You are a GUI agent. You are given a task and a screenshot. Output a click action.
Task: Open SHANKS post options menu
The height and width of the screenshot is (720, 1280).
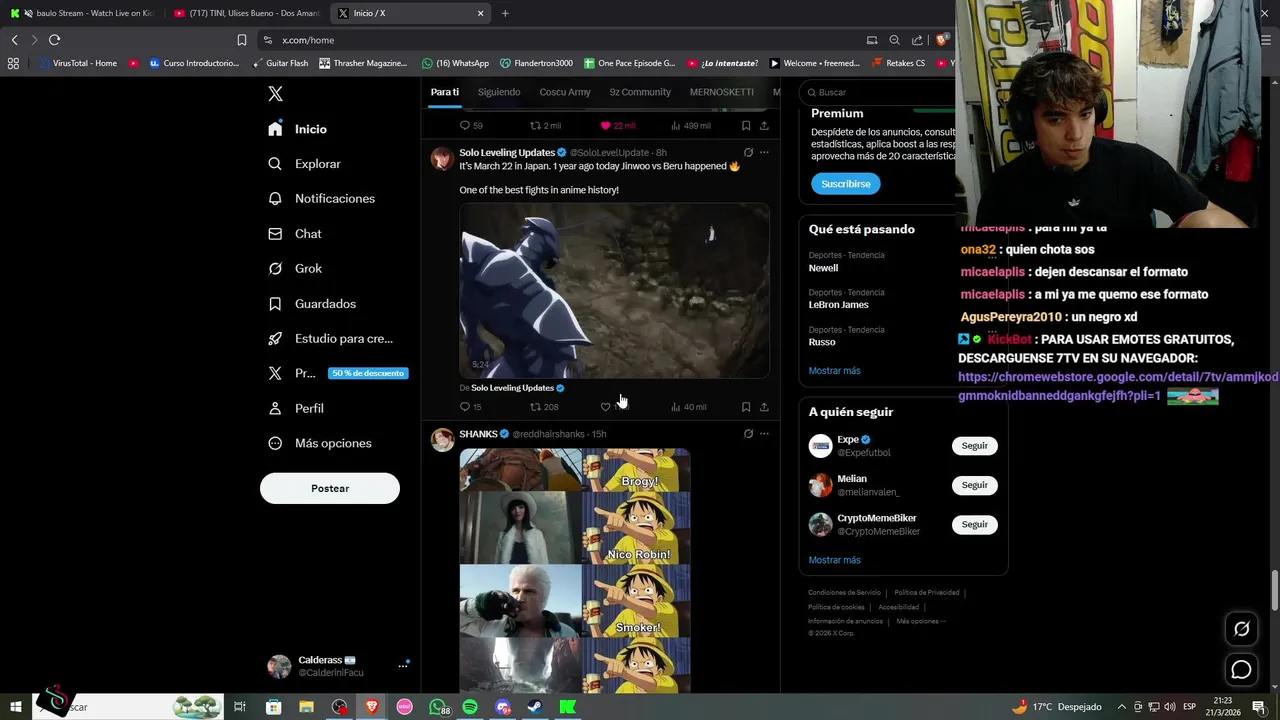click(764, 434)
